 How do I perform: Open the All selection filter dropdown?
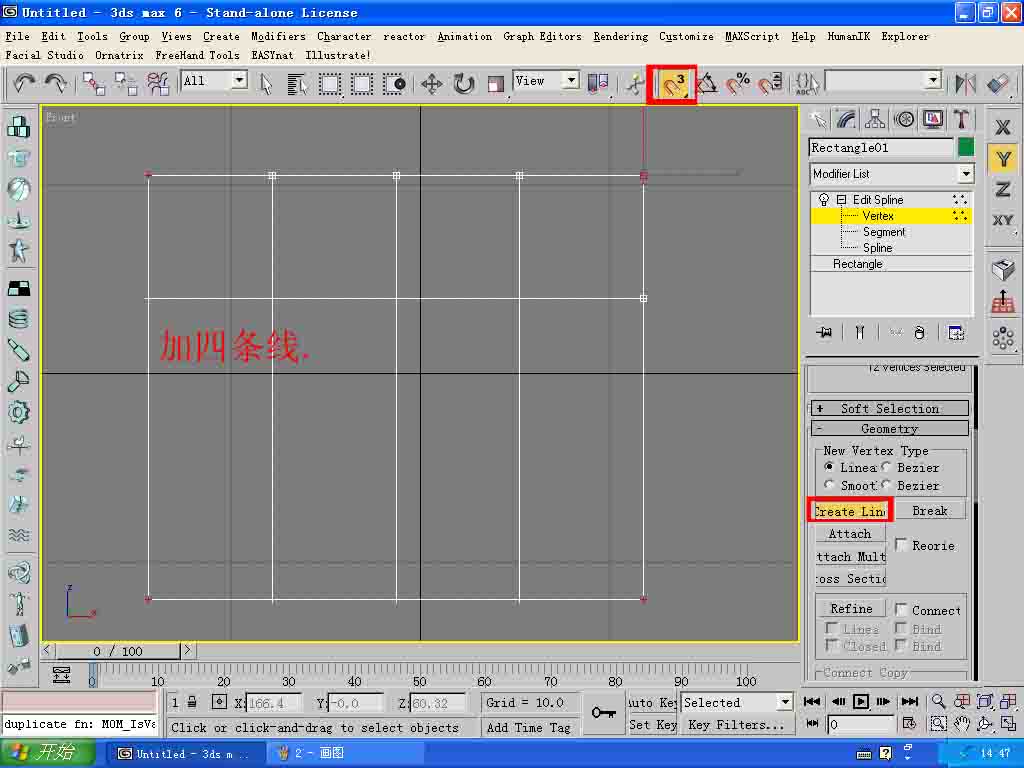240,80
